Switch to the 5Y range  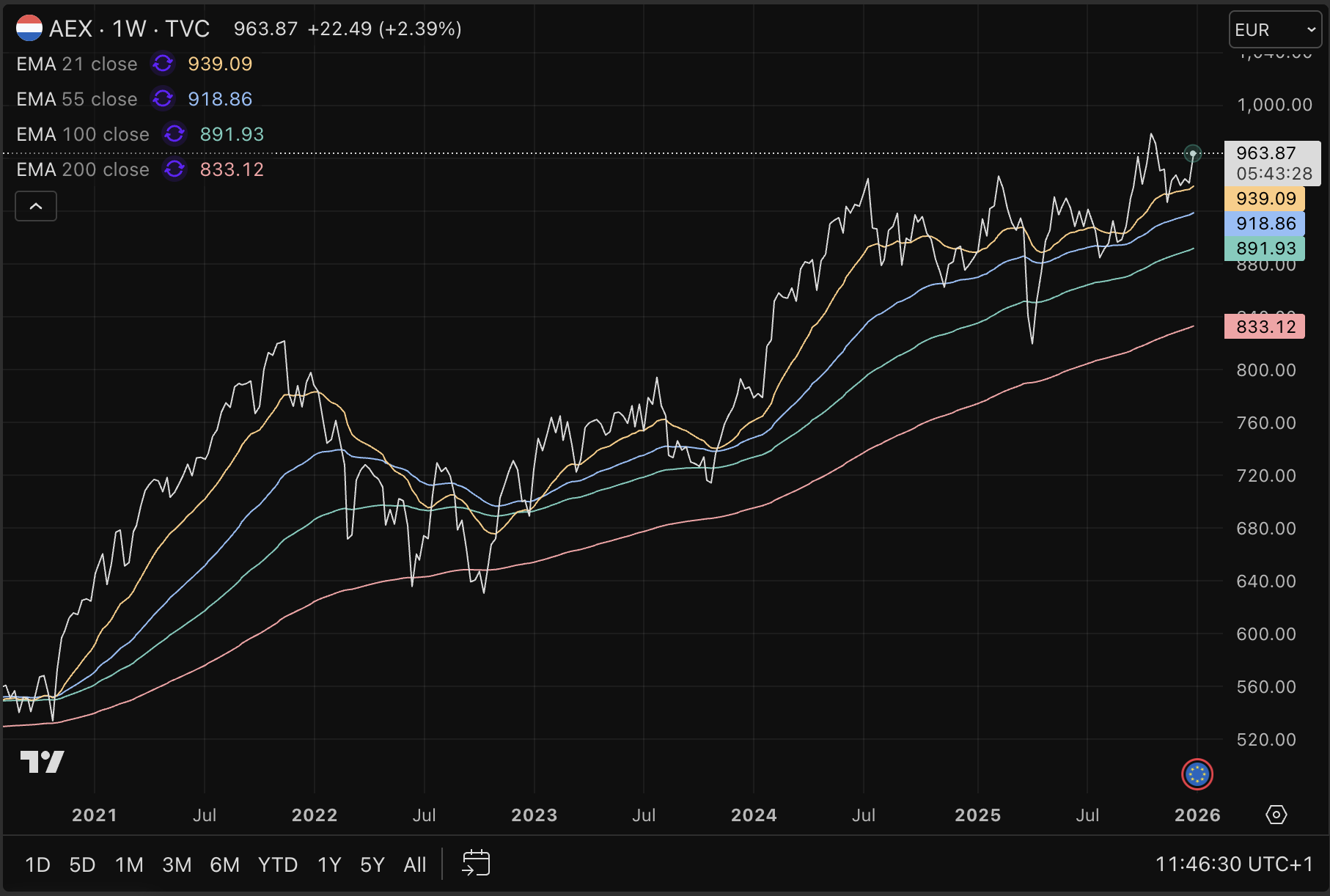372,865
